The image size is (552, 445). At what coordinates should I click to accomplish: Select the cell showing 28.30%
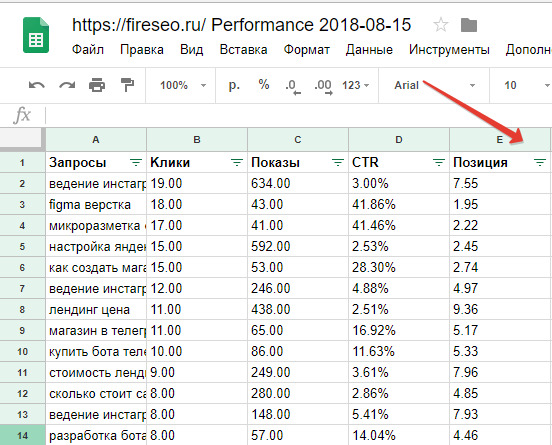coord(399,268)
